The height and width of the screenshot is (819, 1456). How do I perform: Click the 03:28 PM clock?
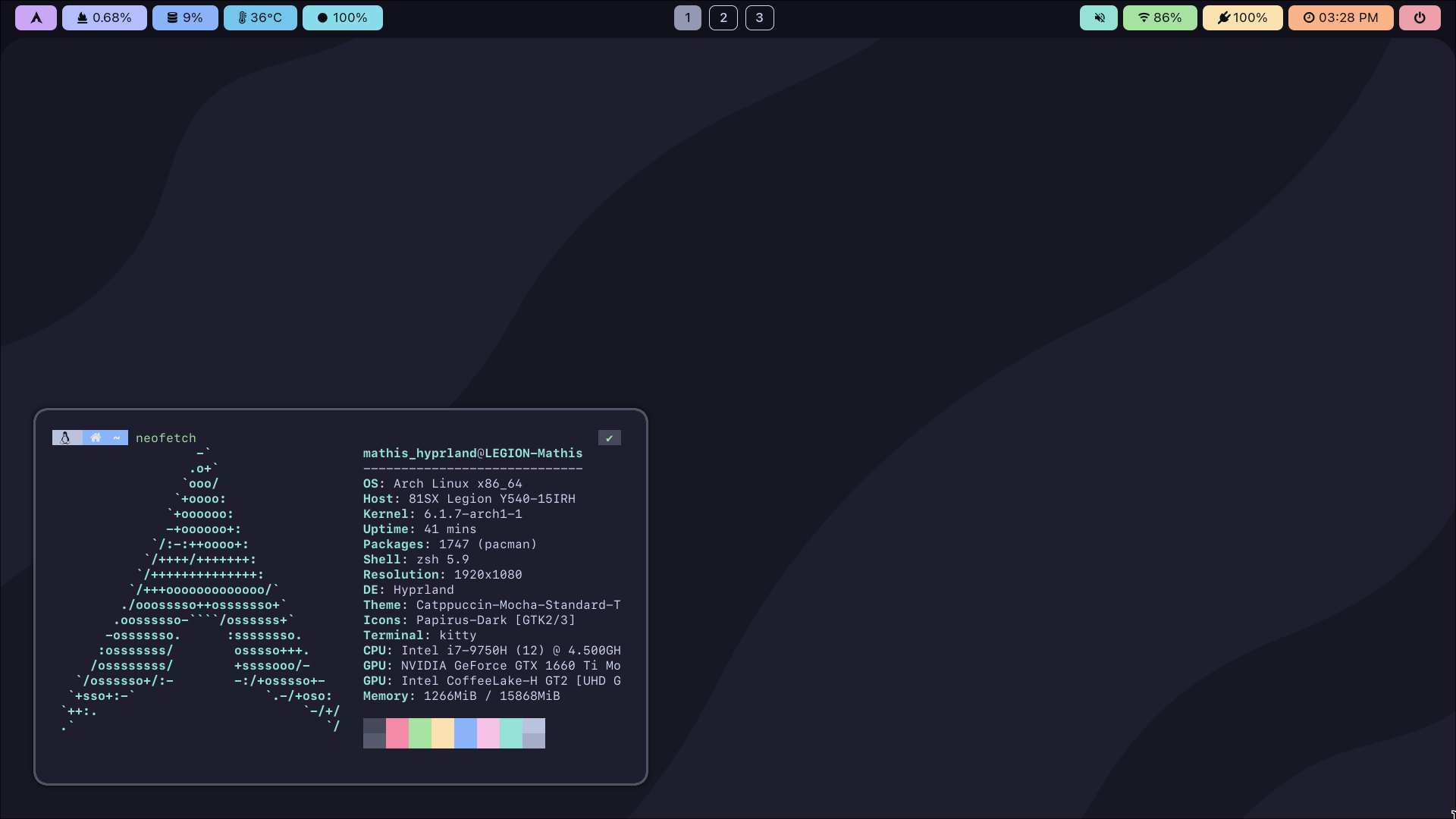1341,17
